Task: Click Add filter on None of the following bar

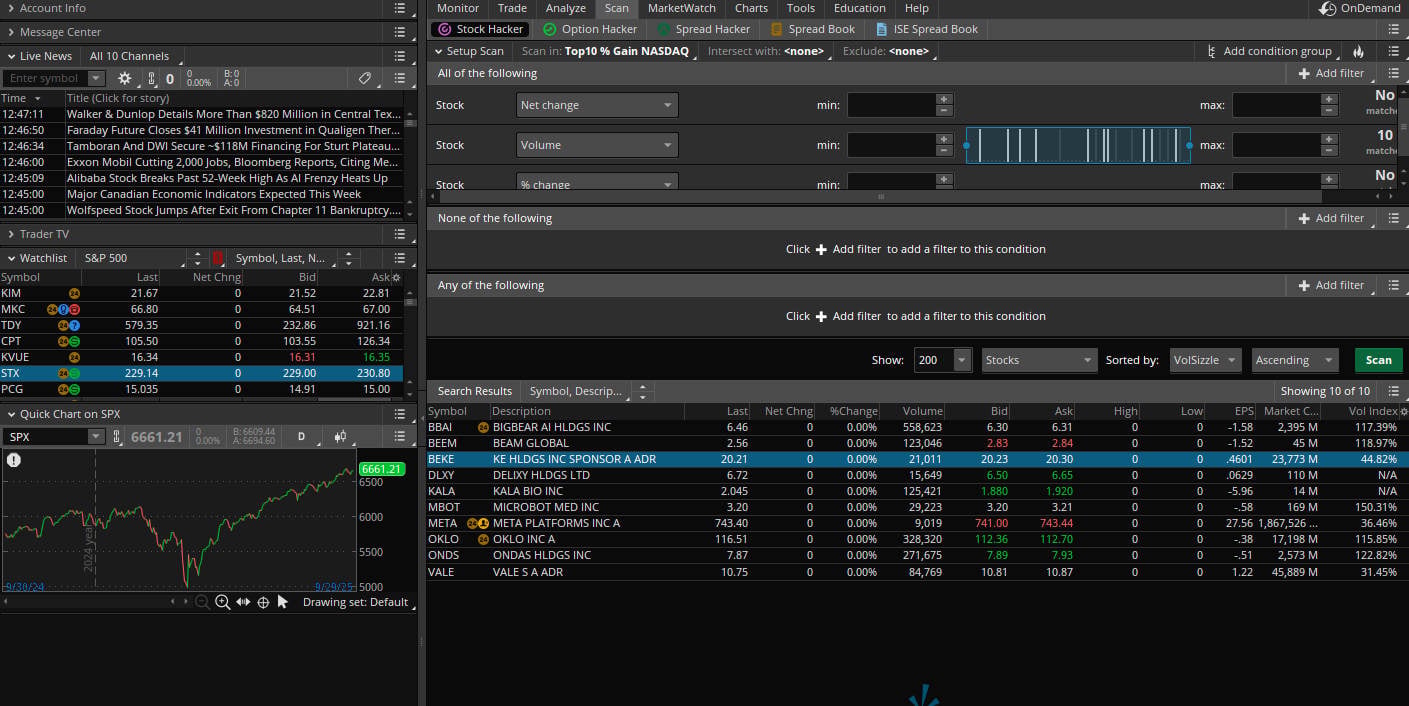Action: [x=1331, y=218]
